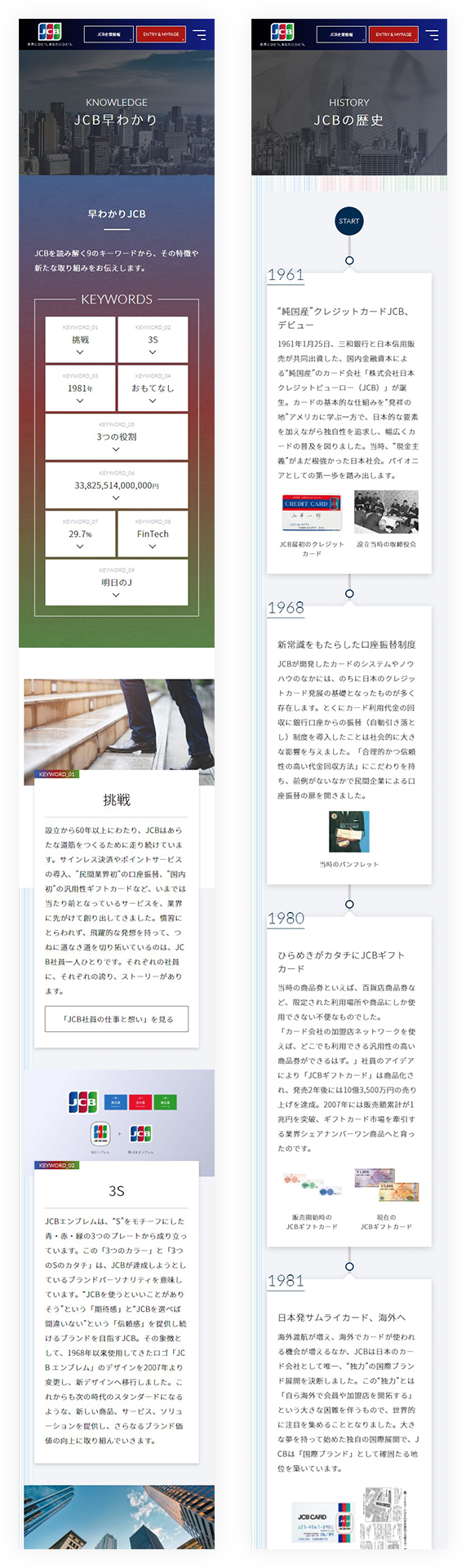This screenshot has height=1568, width=466.
Task: Open the JCB CARD image in the 1981 section
Action: coord(325,1522)
